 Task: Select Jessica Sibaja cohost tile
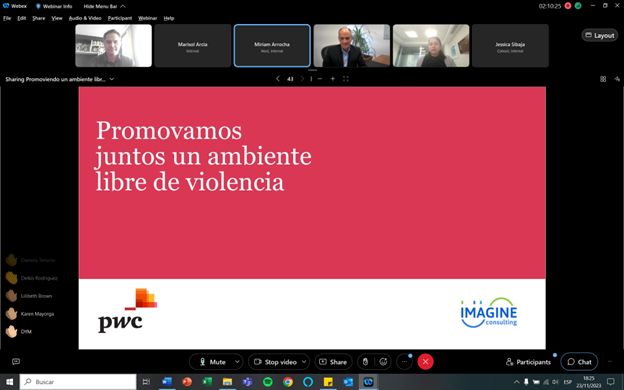click(x=510, y=45)
